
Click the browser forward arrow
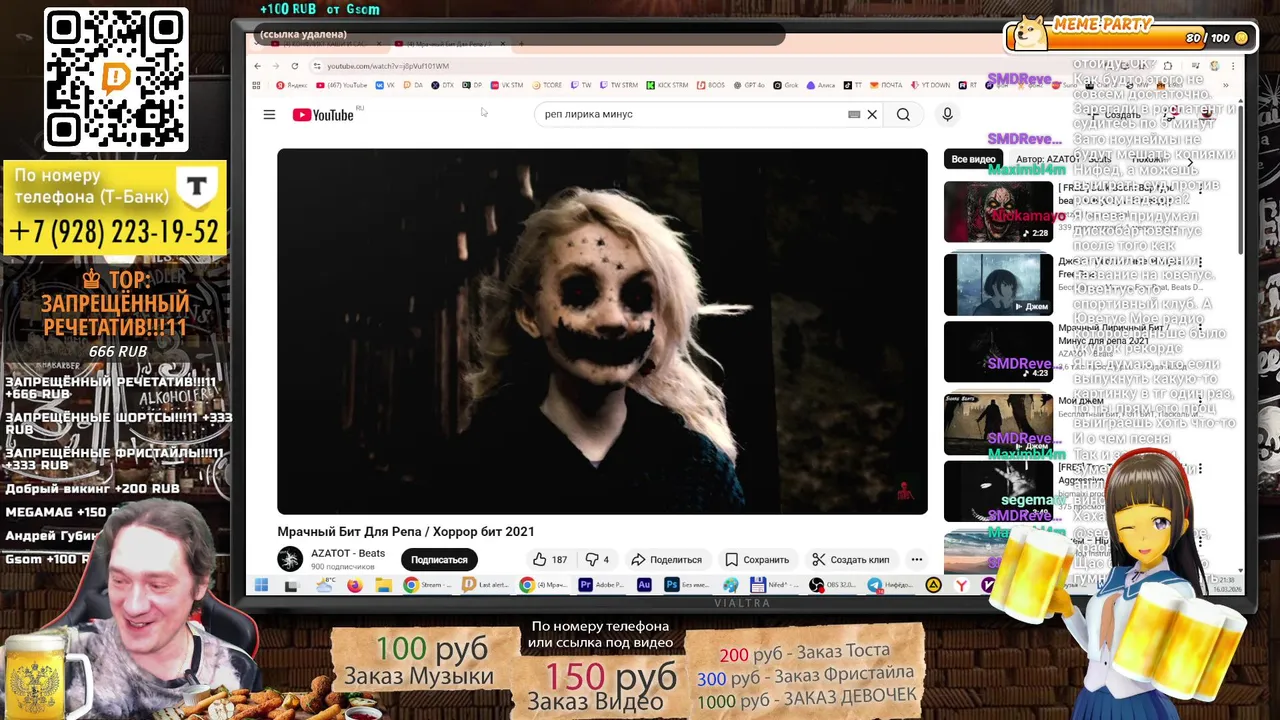(x=276, y=66)
